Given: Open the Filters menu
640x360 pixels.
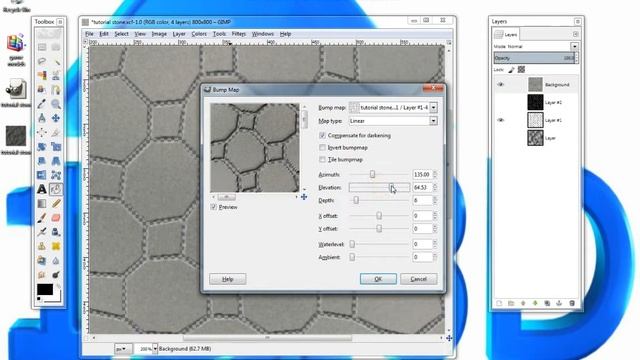Looking at the screenshot, I should pos(239,34).
